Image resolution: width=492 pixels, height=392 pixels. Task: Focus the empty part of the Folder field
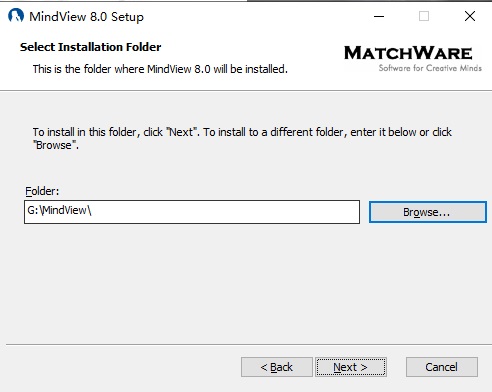click(x=227, y=212)
